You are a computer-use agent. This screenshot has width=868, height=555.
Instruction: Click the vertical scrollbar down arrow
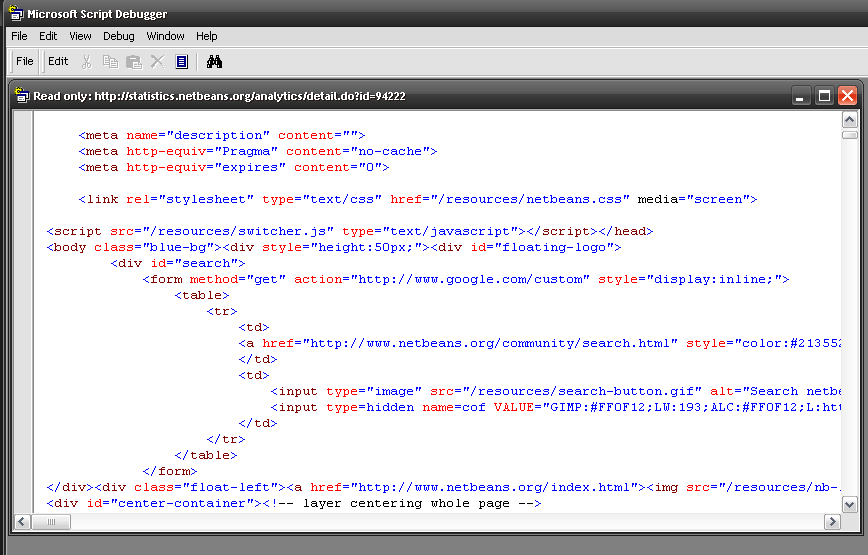(x=850, y=504)
